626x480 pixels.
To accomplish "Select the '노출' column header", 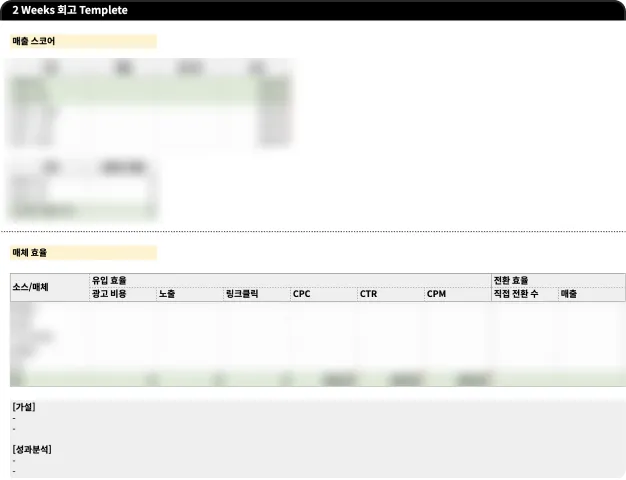I will tap(190, 294).
